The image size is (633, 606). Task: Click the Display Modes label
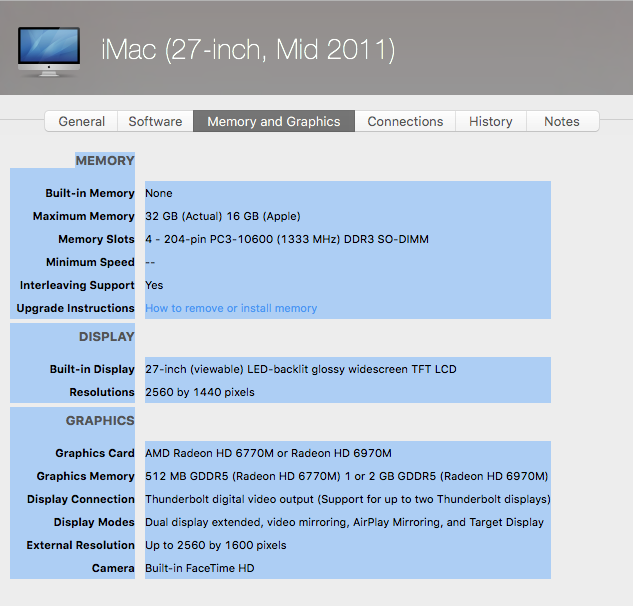pyautogui.click(x=94, y=522)
